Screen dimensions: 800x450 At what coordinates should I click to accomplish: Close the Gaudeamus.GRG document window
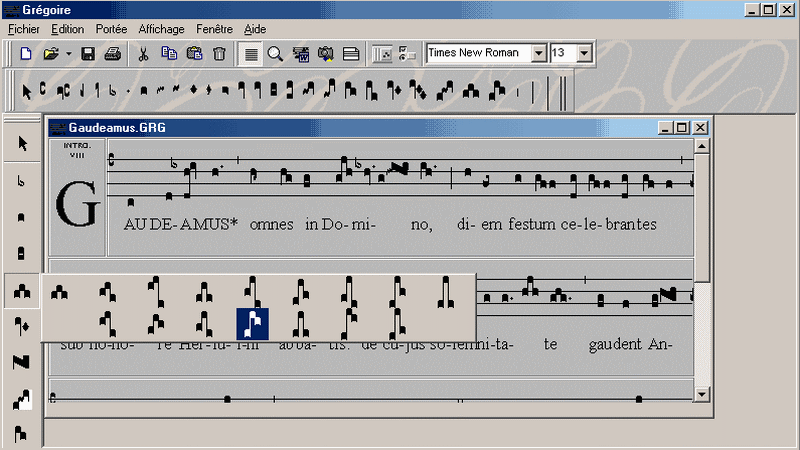(x=700, y=128)
